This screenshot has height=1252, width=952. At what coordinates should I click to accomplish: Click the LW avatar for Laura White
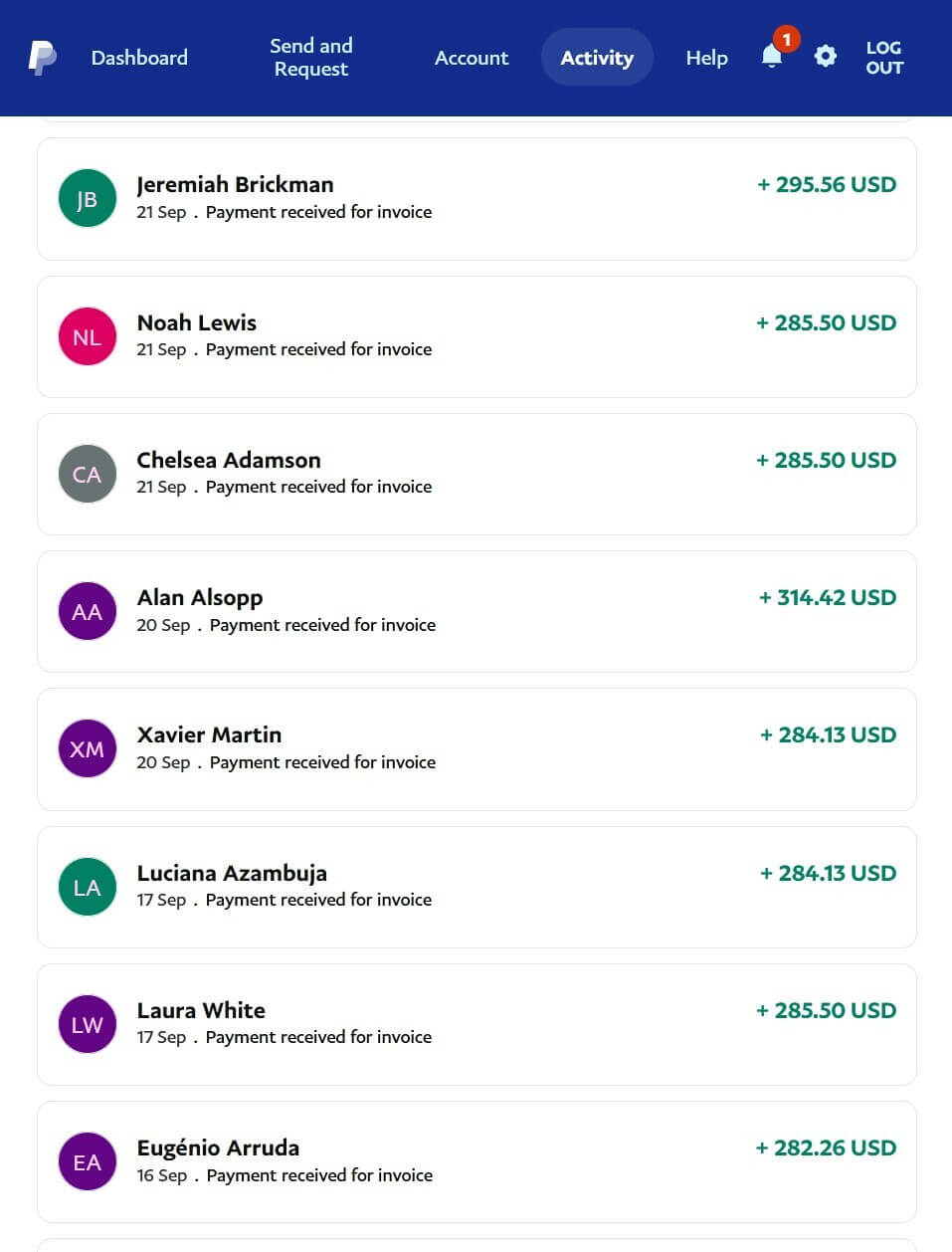(88, 1024)
